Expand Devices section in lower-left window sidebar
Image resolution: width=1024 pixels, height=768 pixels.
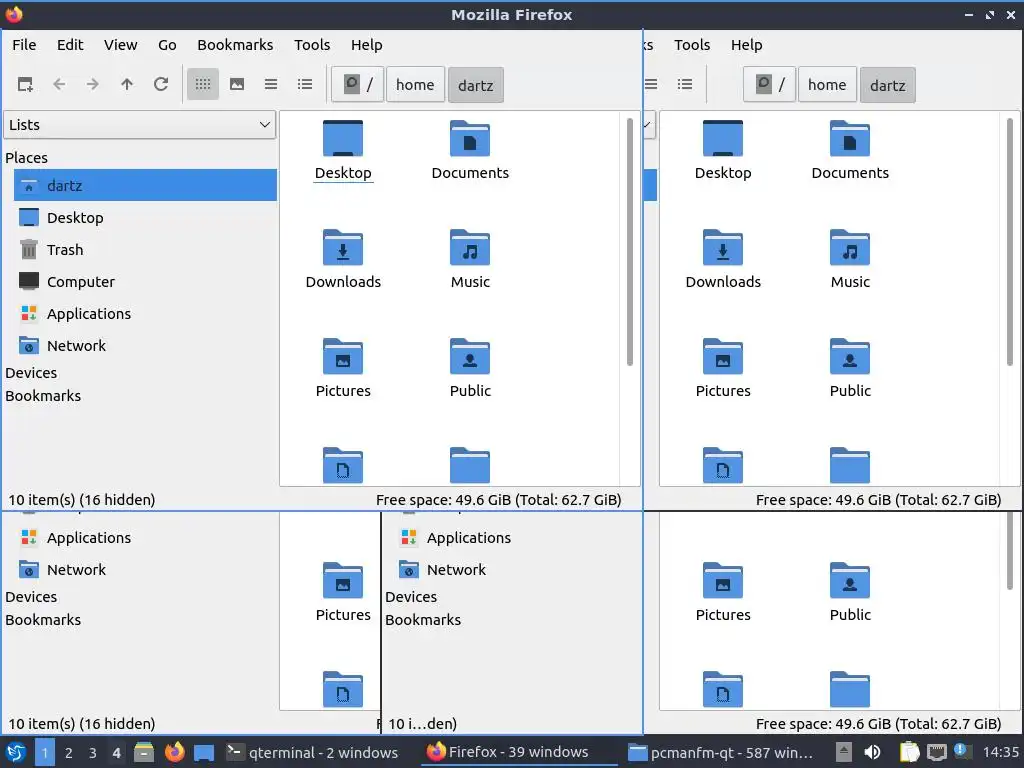click(x=31, y=597)
